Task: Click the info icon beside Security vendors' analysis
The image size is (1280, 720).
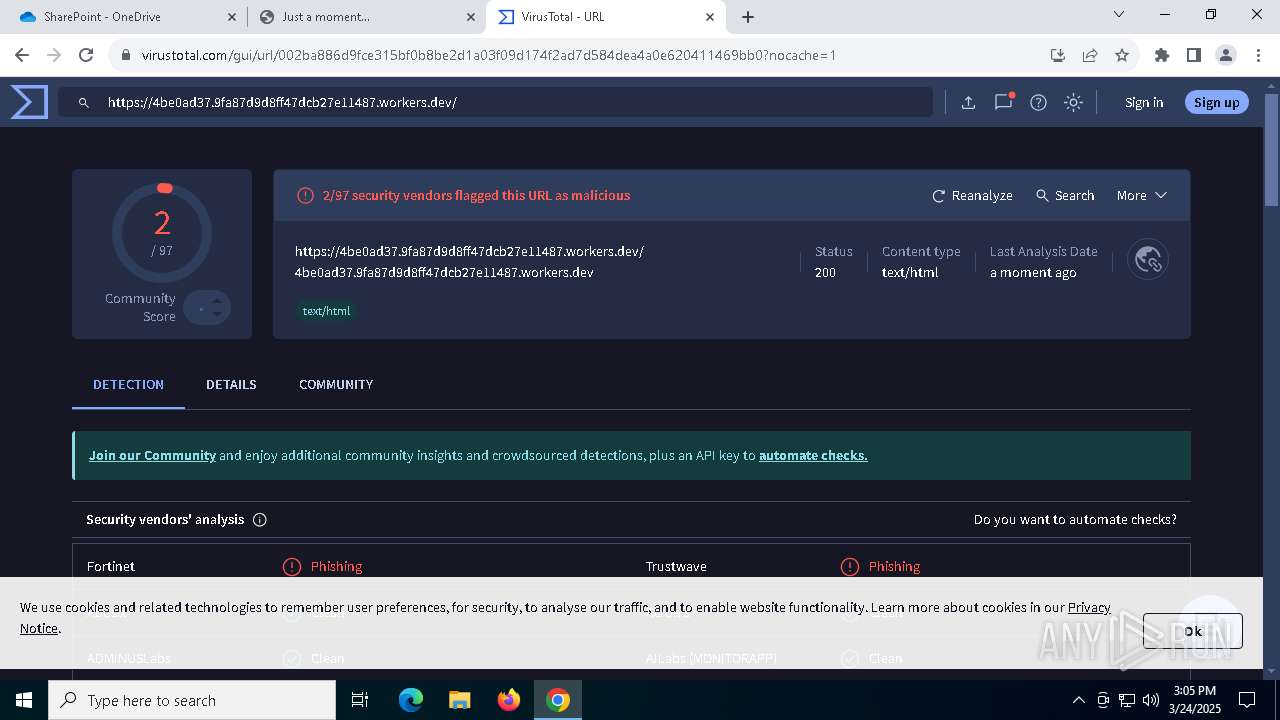Action: (260, 520)
